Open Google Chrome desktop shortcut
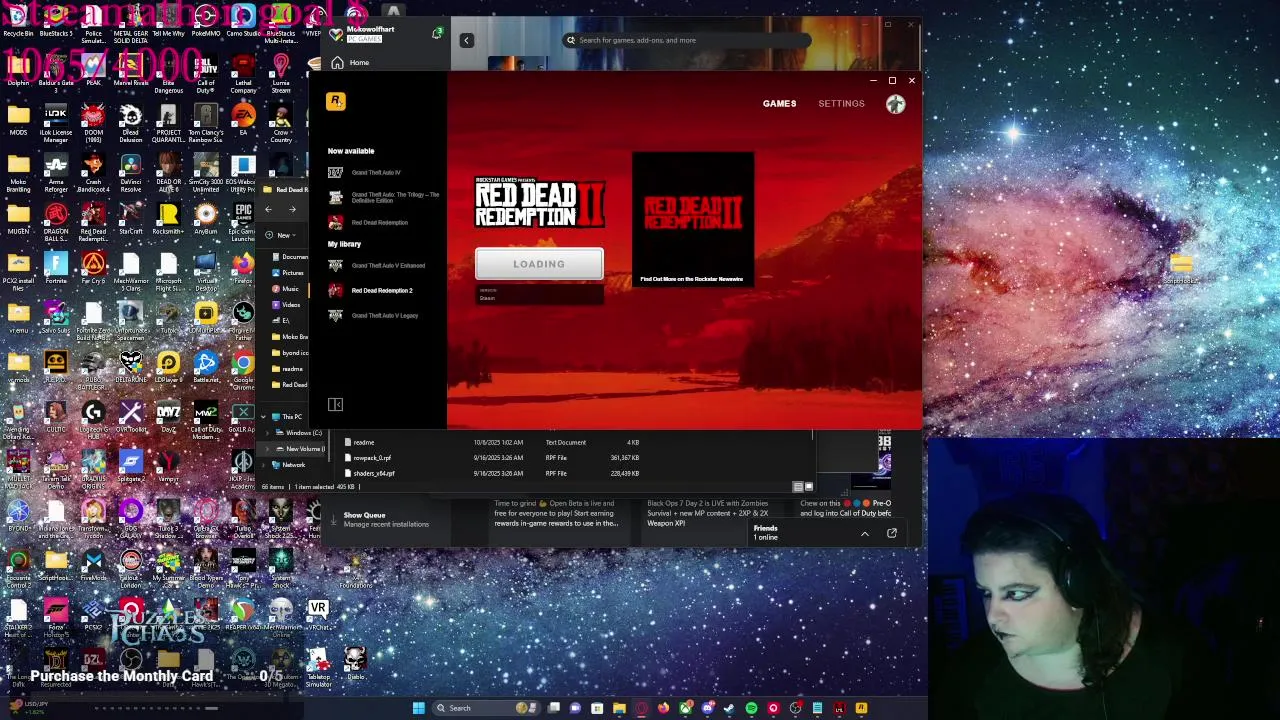This screenshot has height=720, width=1280. tap(243, 368)
